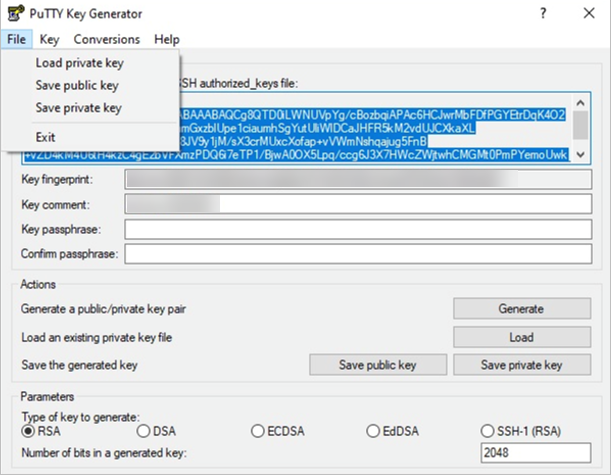This screenshot has width=611, height=475.
Task: Click the Save private key button
Action: click(x=522, y=365)
